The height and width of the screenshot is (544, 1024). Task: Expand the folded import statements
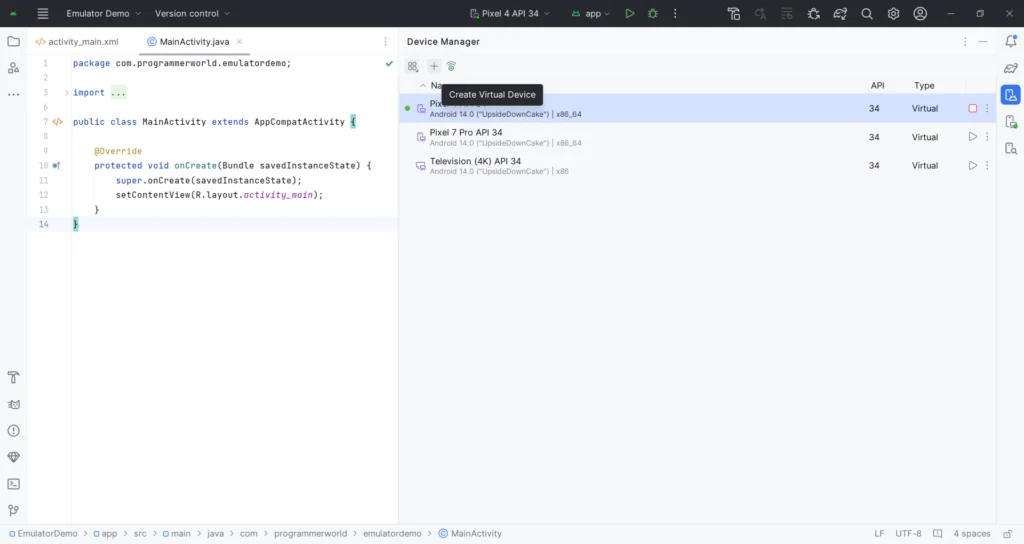pos(67,93)
